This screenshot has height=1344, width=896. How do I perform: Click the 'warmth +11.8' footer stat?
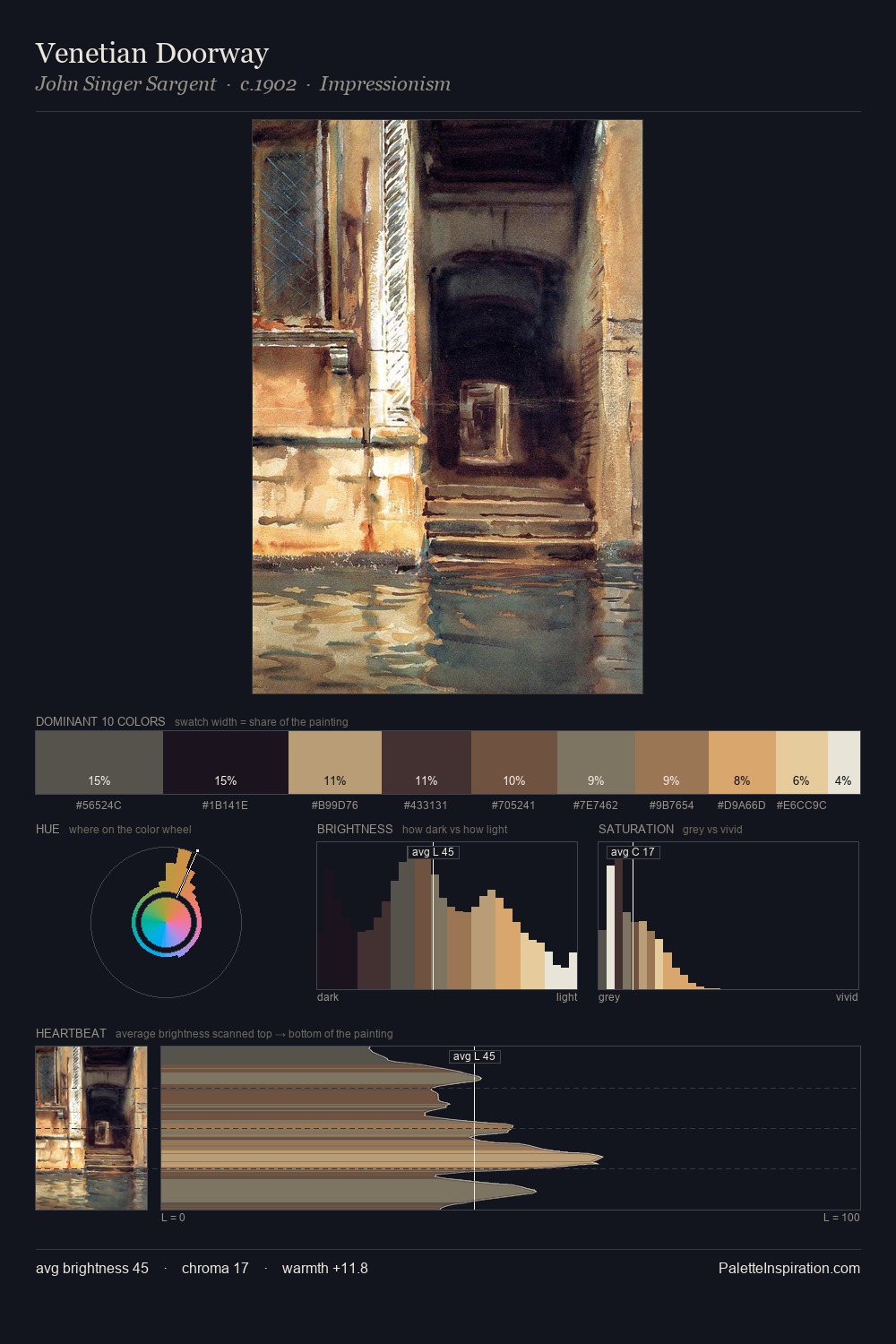(x=325, y=1268)
